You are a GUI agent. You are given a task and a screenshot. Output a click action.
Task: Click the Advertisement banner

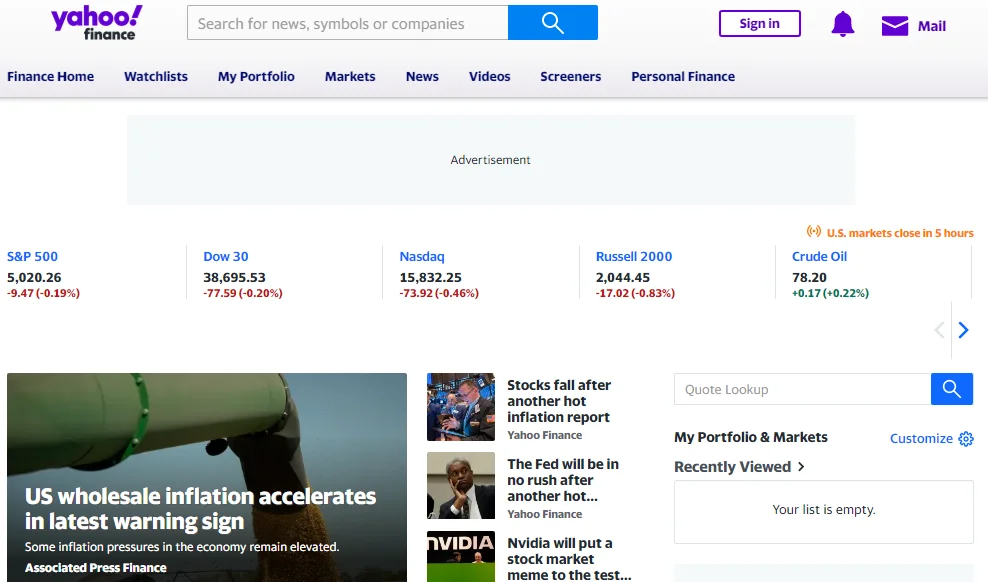491,160
